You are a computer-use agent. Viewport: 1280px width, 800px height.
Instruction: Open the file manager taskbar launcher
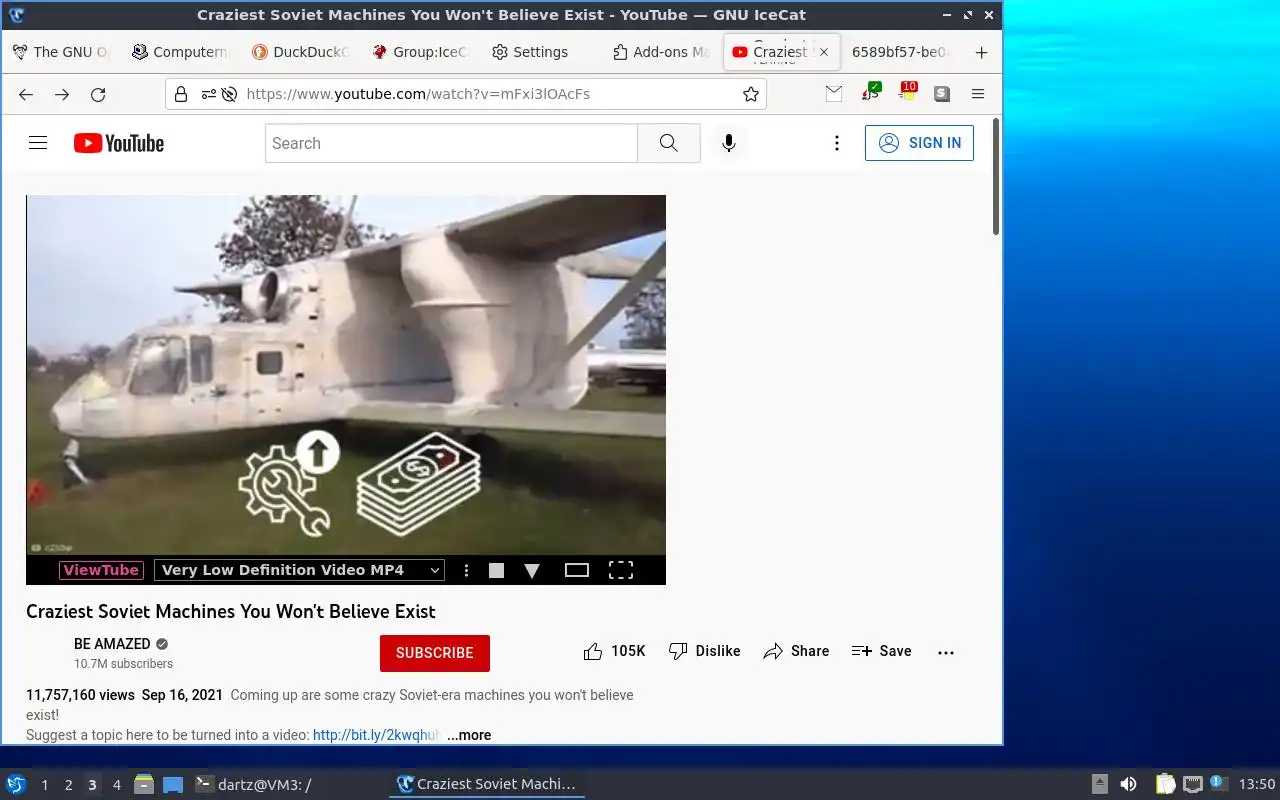pyautogui.click(x=144, y=784)
